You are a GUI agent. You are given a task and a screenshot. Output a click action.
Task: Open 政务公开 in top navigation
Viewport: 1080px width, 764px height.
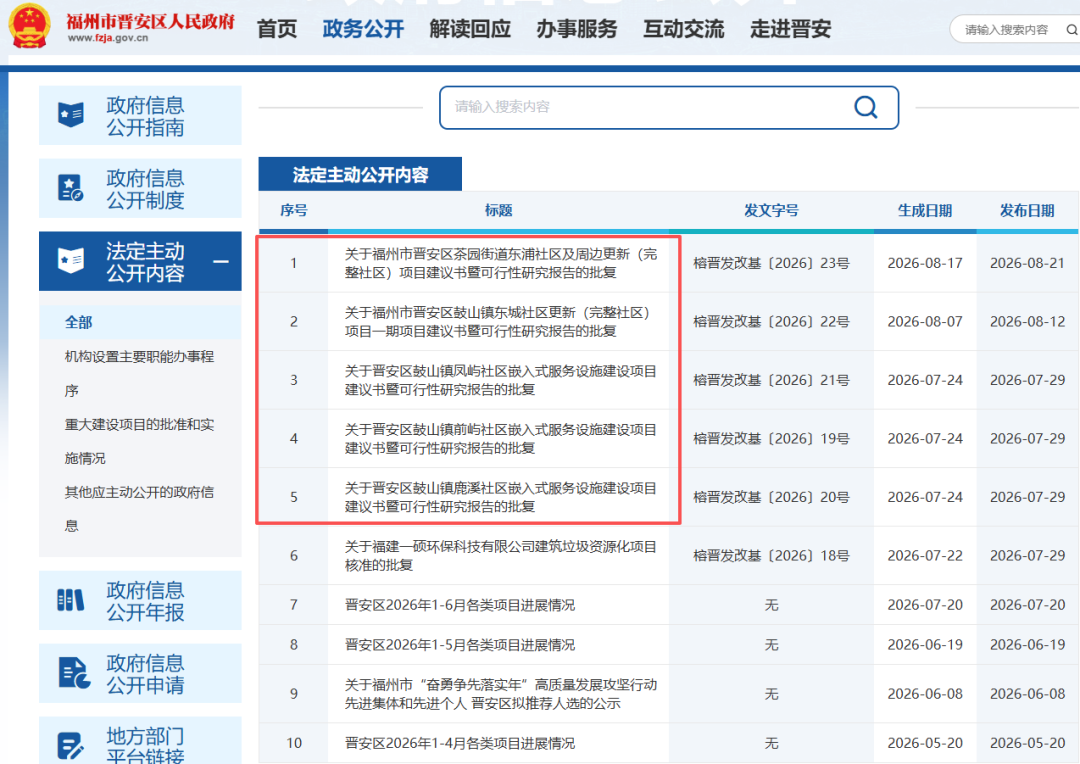tap(363, 29)
